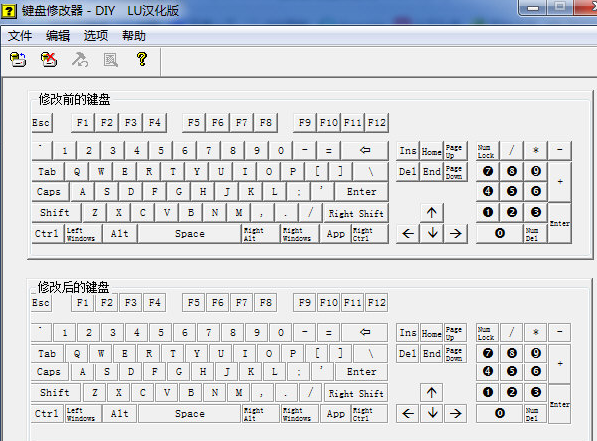Click the Home key on 修改前的键盘

pos(431,151)
